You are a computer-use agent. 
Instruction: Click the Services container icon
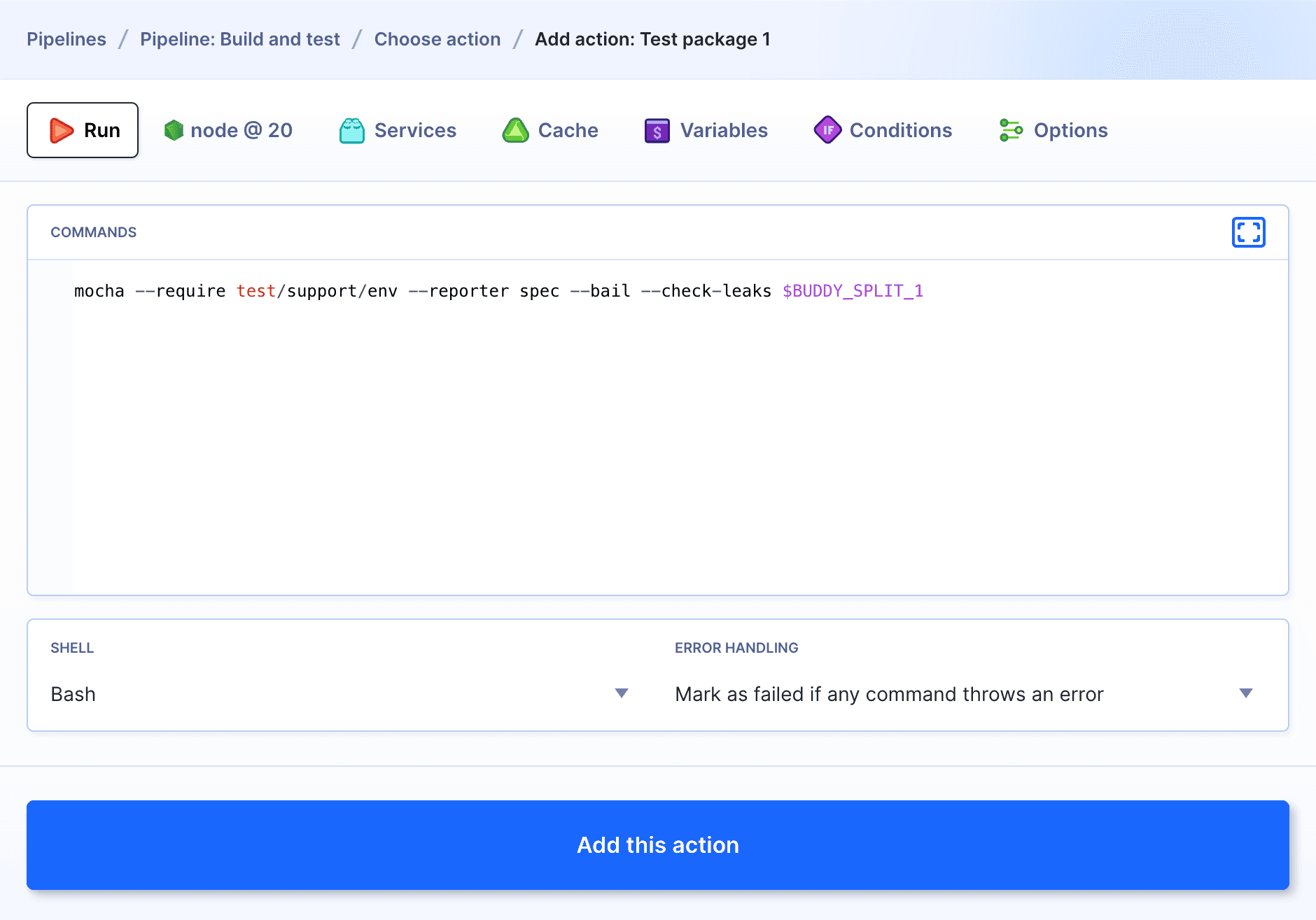[x=353, y=130]
